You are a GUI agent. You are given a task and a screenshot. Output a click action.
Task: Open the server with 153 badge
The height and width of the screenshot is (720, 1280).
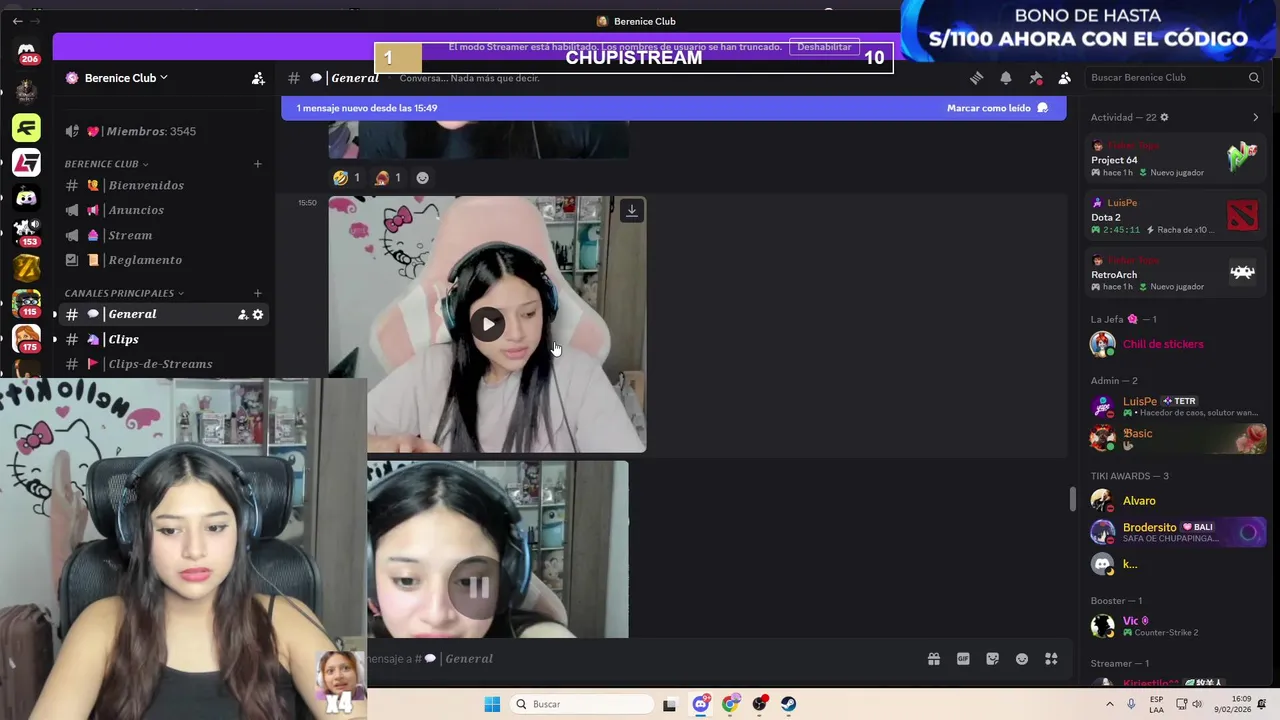27,232
